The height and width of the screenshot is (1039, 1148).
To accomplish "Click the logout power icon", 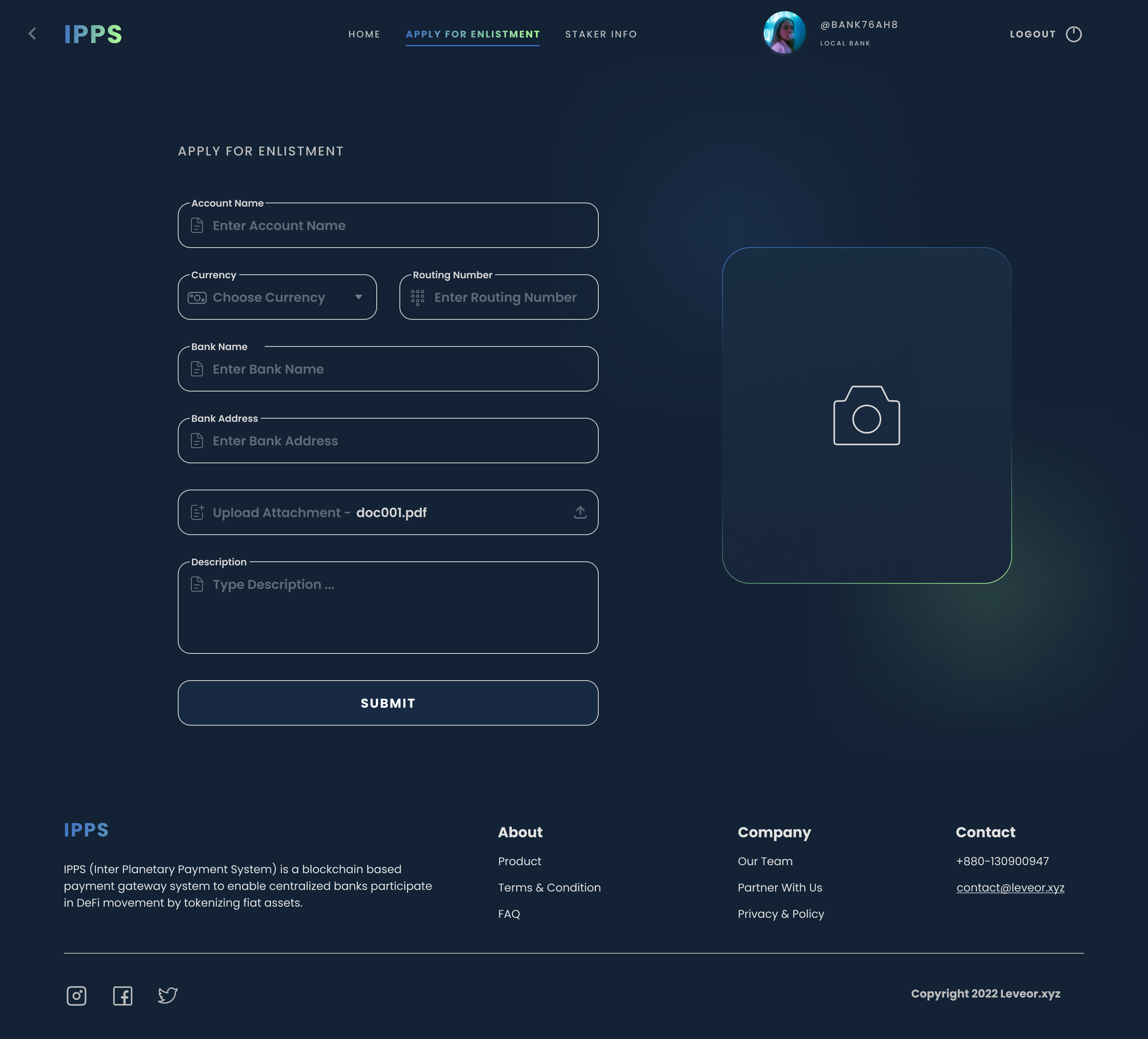I will coord(1073,34).
